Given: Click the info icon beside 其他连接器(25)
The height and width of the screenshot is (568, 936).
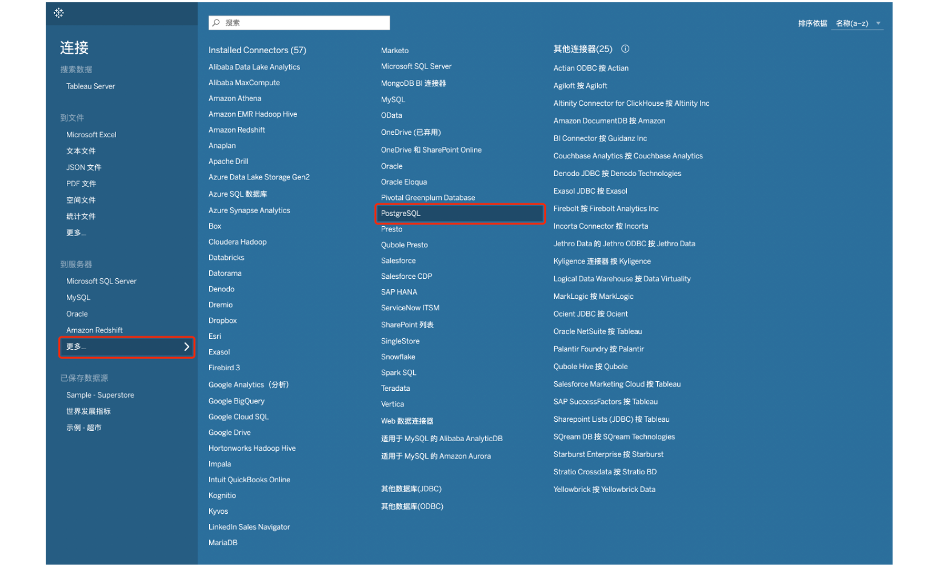Looking at the screenshot, I should point(625,48).
